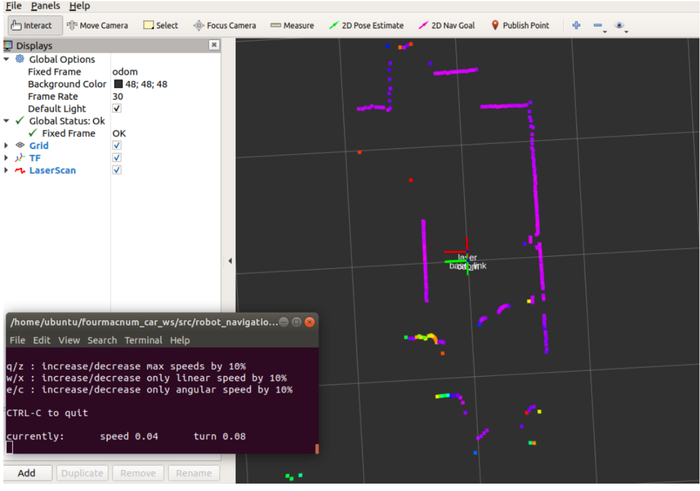Edit the Background Color value 48; 48; 48
The height and width of the screenshot is (491, 700).
click(x=146, y=84)
